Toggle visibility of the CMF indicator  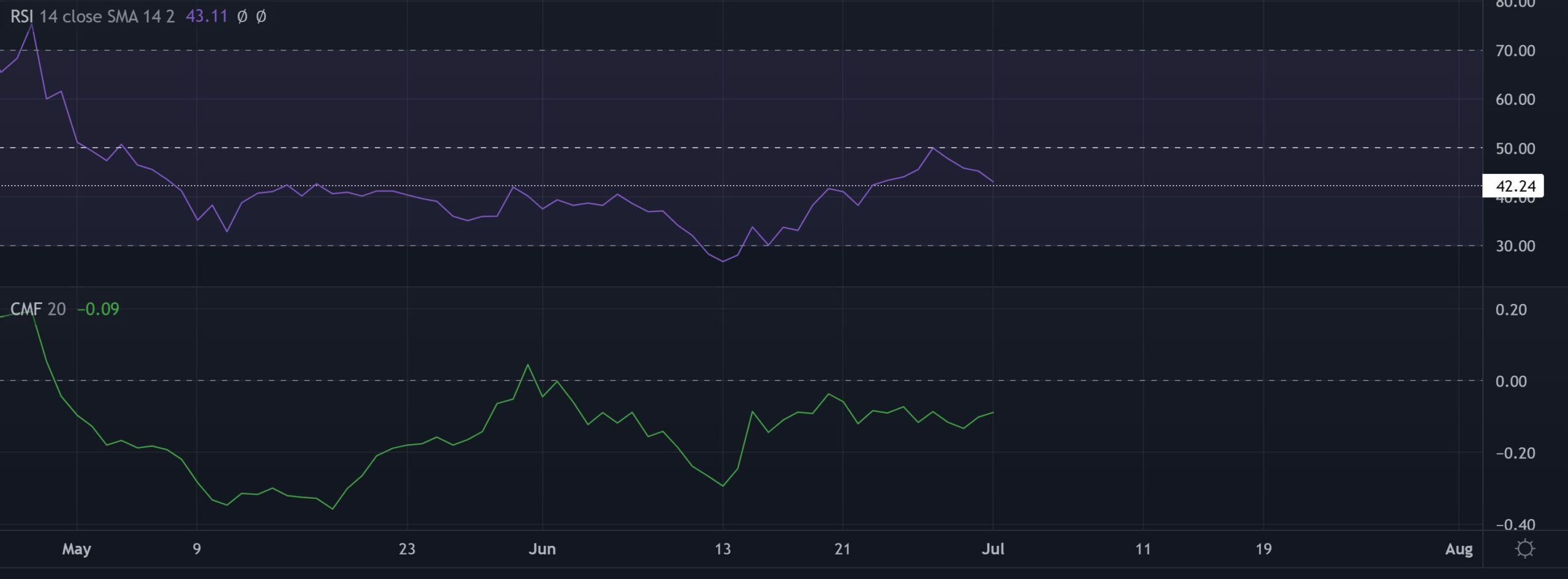[28, 309]
